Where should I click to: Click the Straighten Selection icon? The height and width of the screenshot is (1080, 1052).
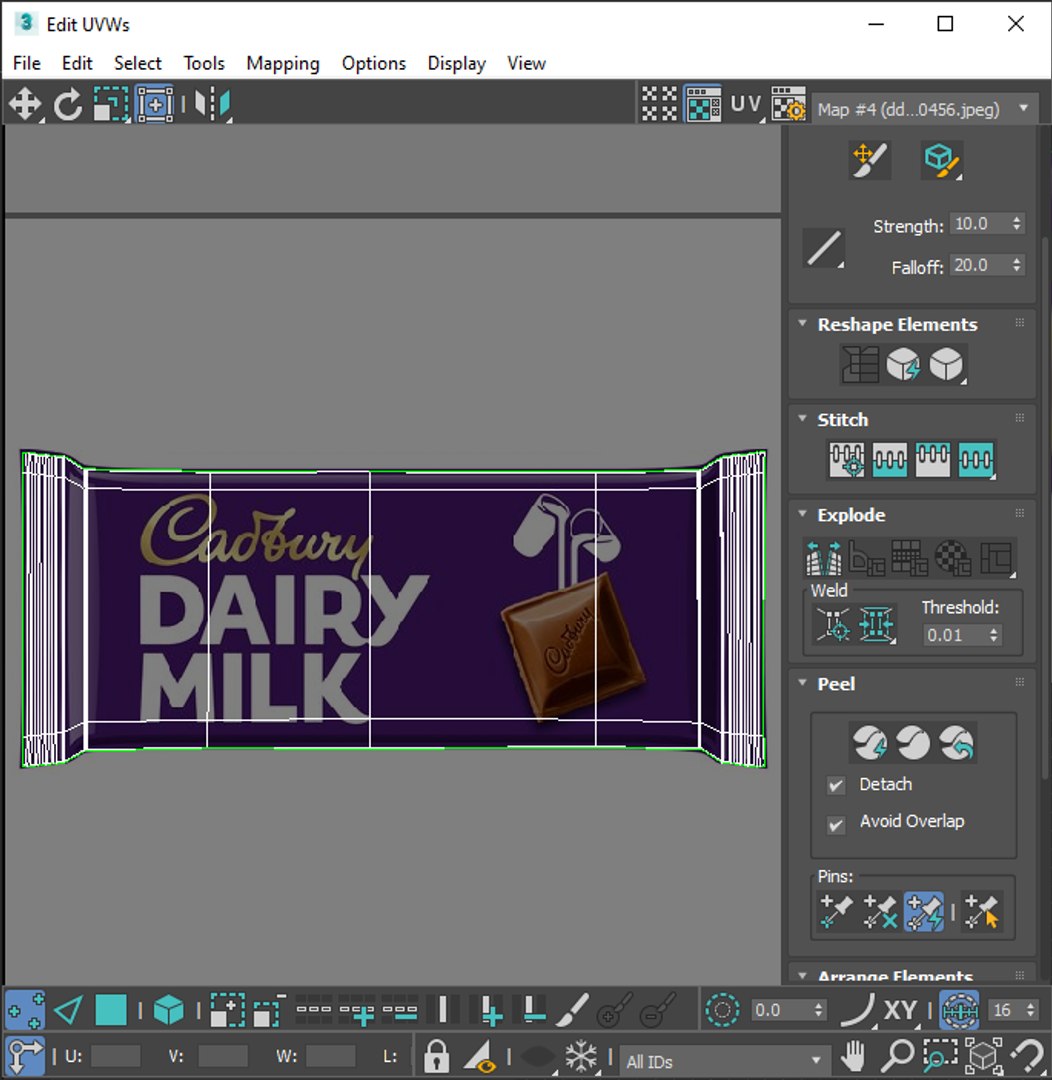tap(860, 364)
